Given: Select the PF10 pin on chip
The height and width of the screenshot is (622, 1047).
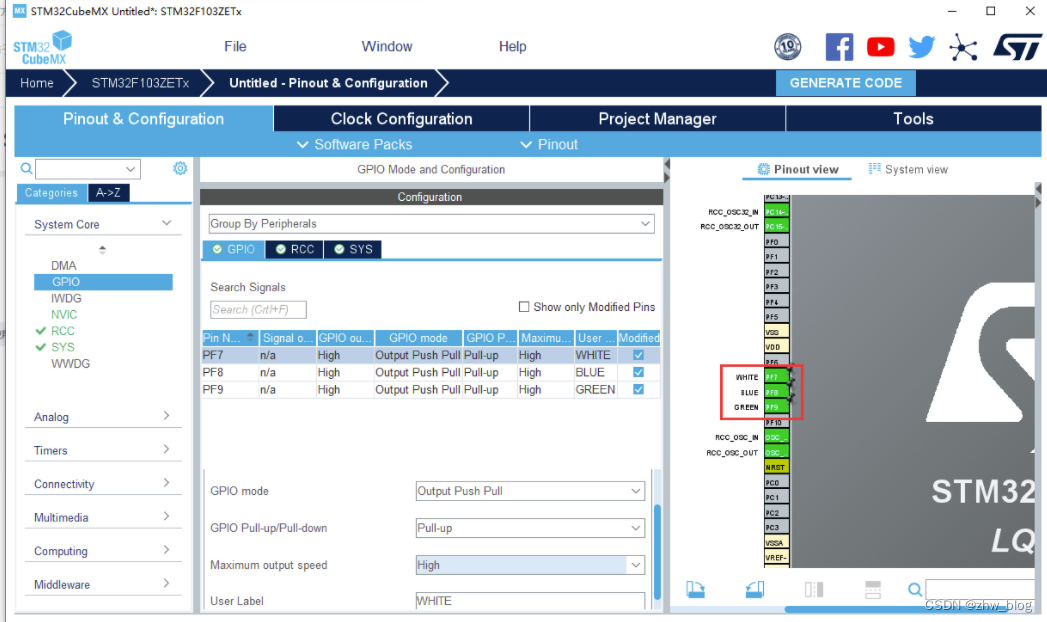Looking at the screenshot, I should [776, 422].
